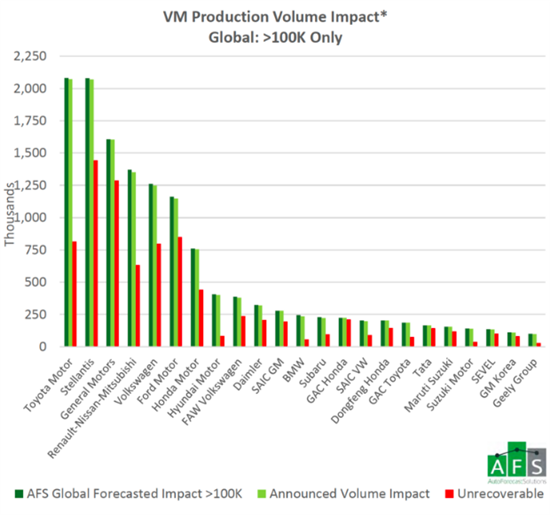Click the 'GAC Honda' axis label
Viewport: 550px width, 515px height.
[x=327, y=380]
